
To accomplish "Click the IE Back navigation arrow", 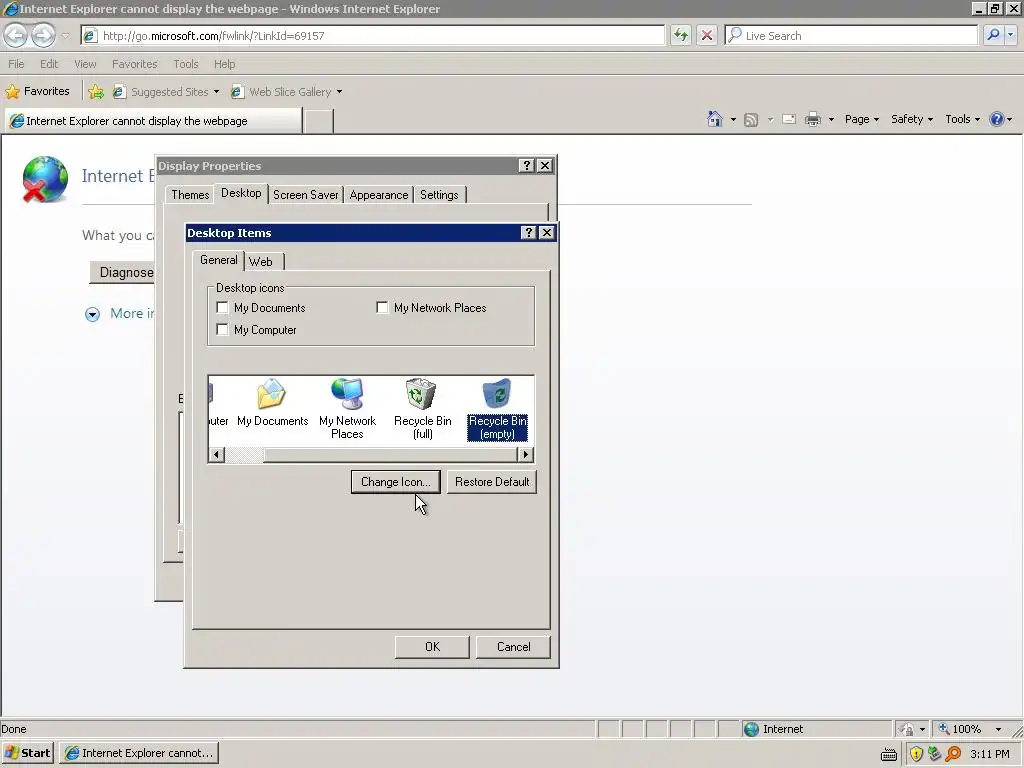I will tap(16, 35).
